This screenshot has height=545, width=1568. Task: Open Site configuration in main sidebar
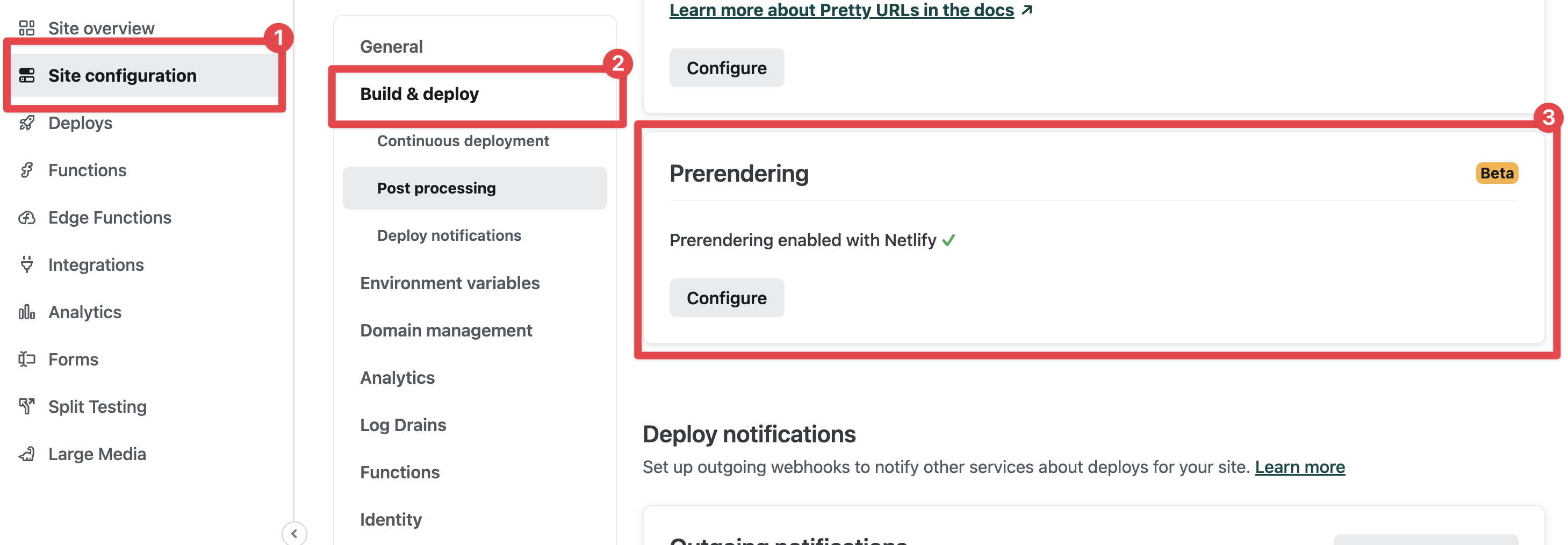(x=122, y=75)
